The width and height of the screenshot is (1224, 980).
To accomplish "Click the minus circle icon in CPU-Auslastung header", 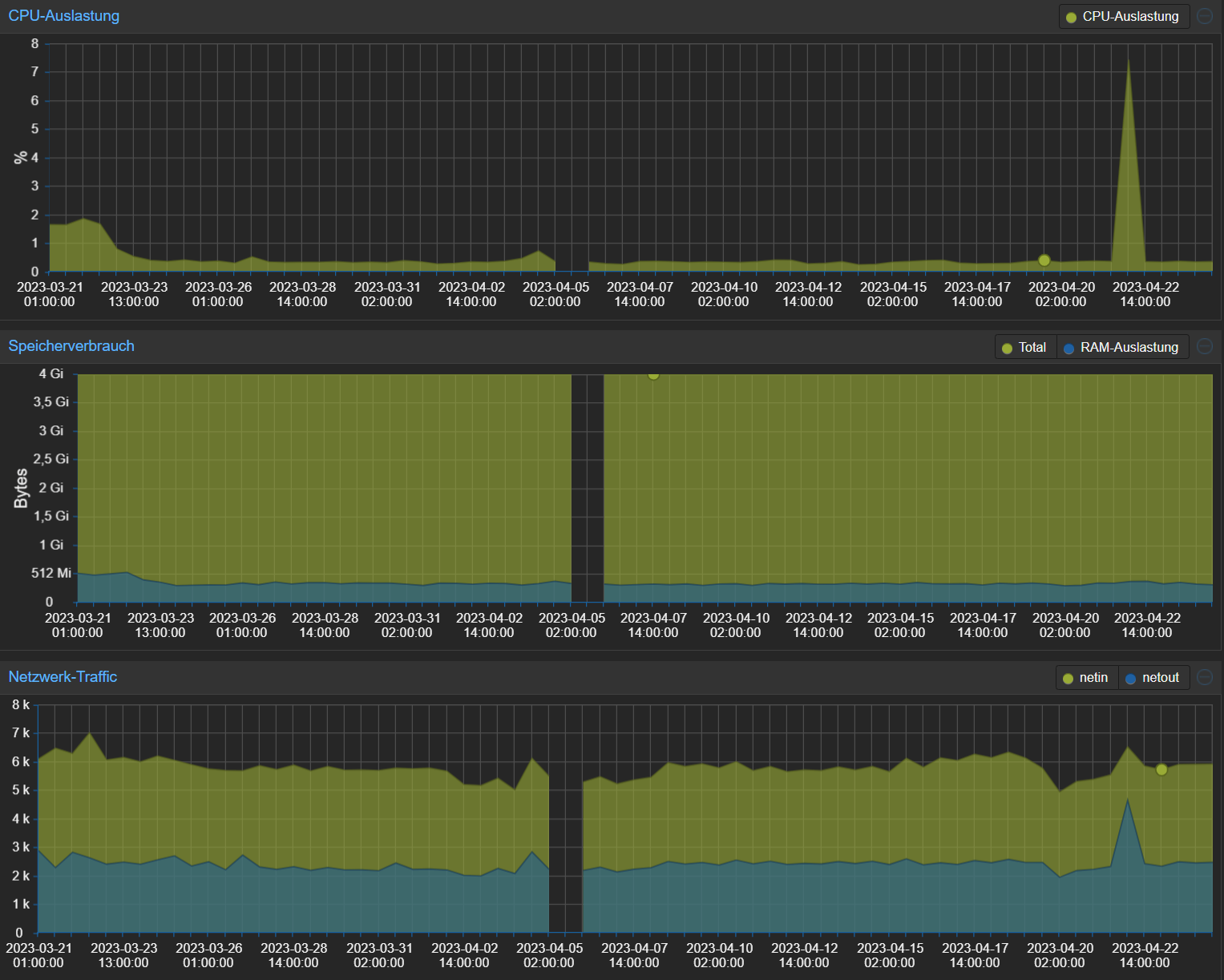I will click(x=1204, y=16).
